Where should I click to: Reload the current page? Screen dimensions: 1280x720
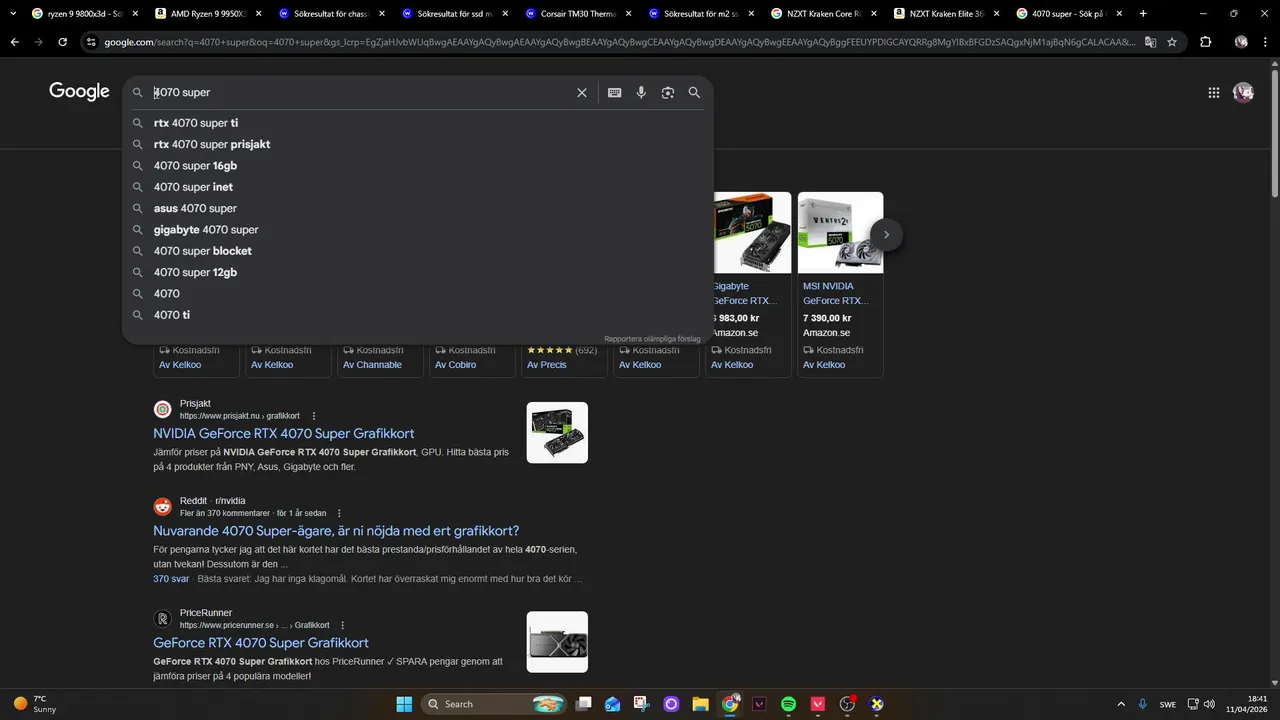[62, 42]
